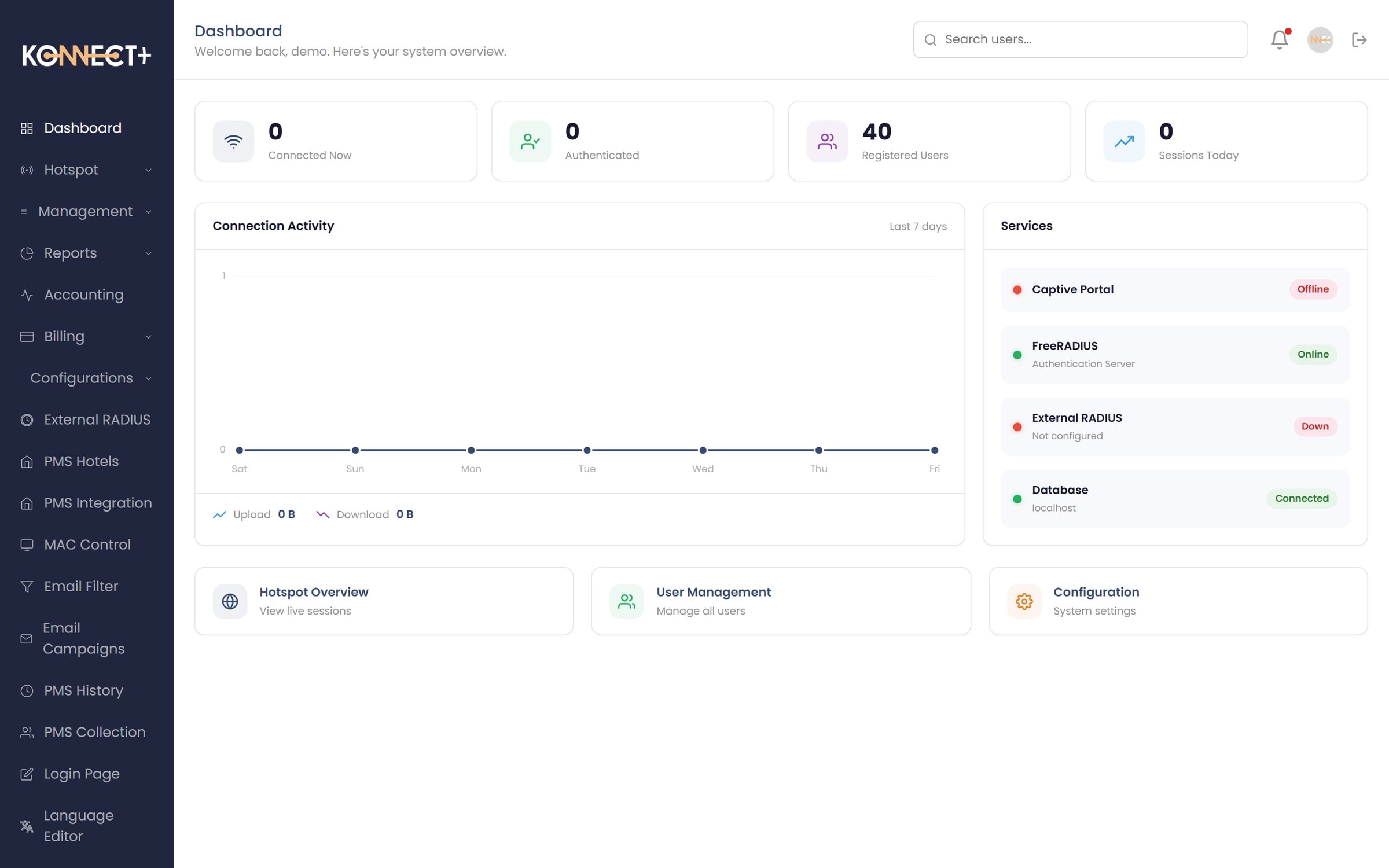Open the notifications bell

(x=1279, y=39)
